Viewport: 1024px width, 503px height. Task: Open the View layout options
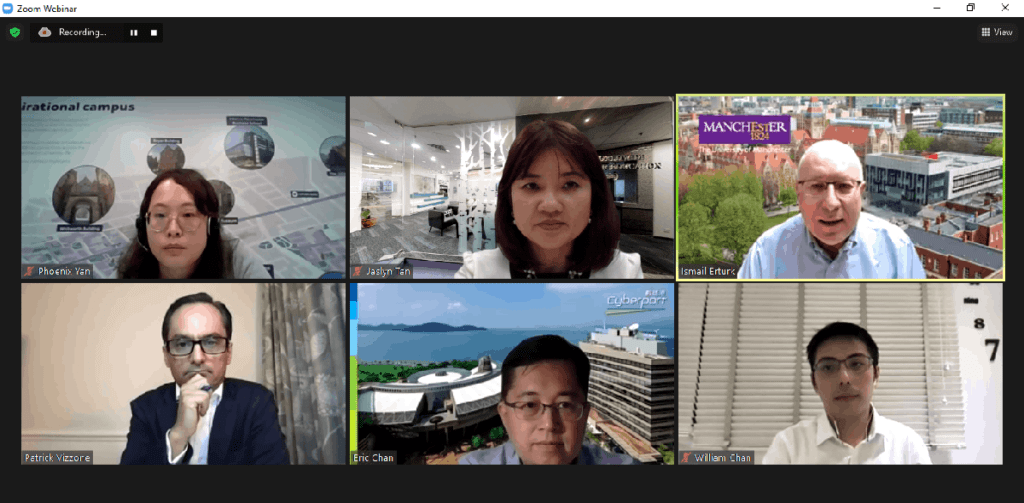point(997,32)
